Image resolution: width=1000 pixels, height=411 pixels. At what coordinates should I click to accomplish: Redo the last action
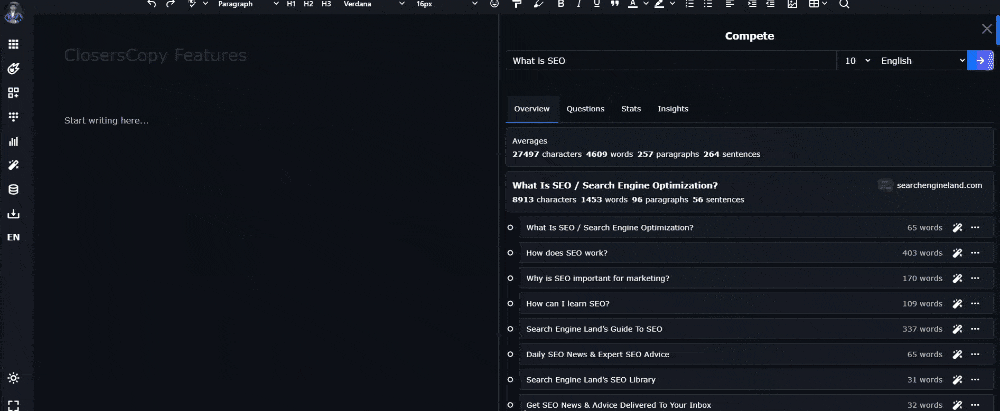tap(170, 4)
